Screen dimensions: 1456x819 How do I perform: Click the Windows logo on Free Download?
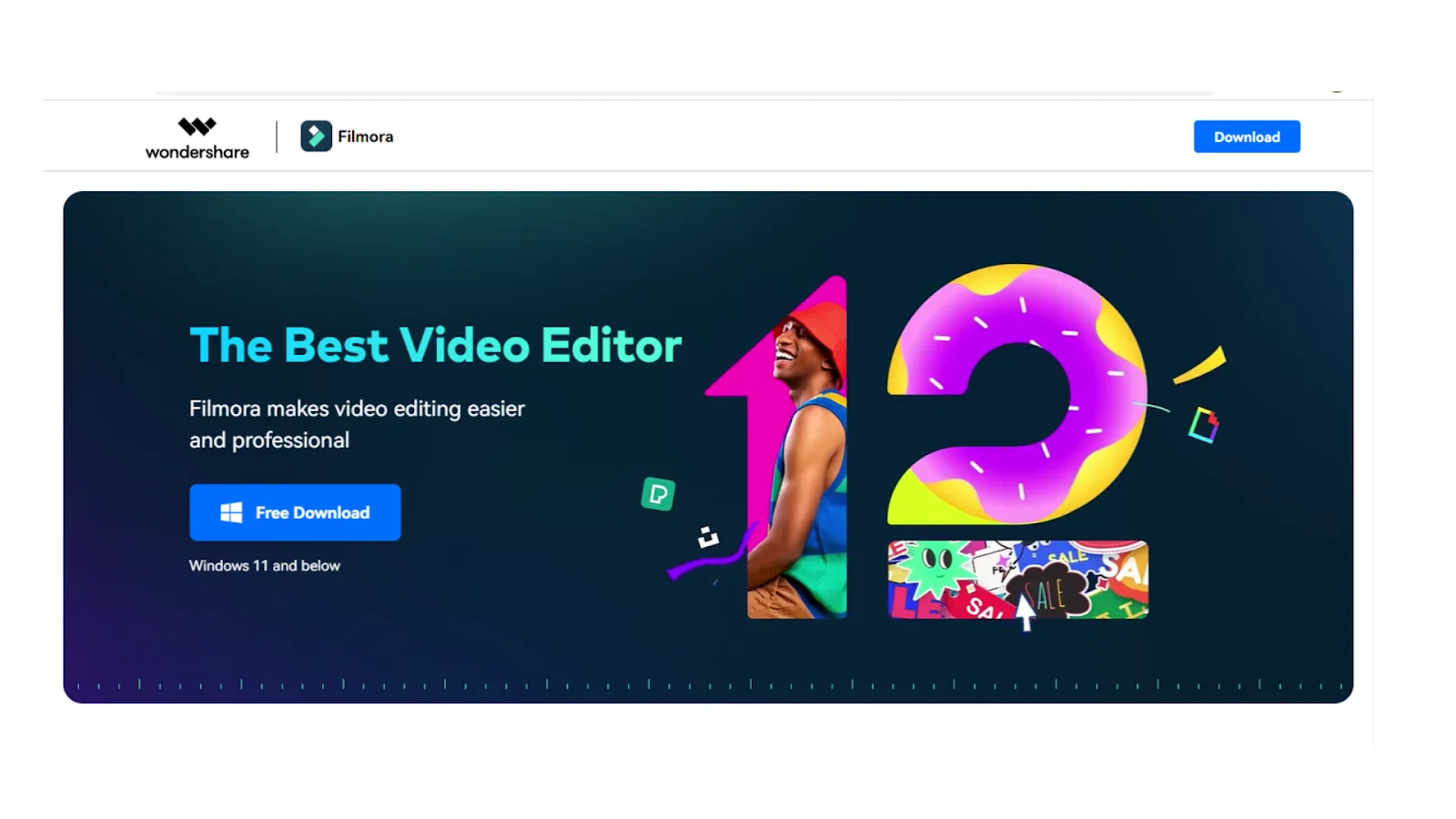click(231, 512)
